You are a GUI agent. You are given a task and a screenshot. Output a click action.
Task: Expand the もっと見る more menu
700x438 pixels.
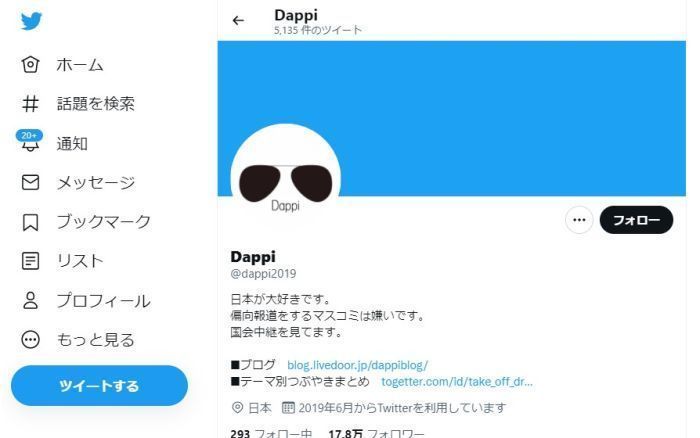point(30,340)
